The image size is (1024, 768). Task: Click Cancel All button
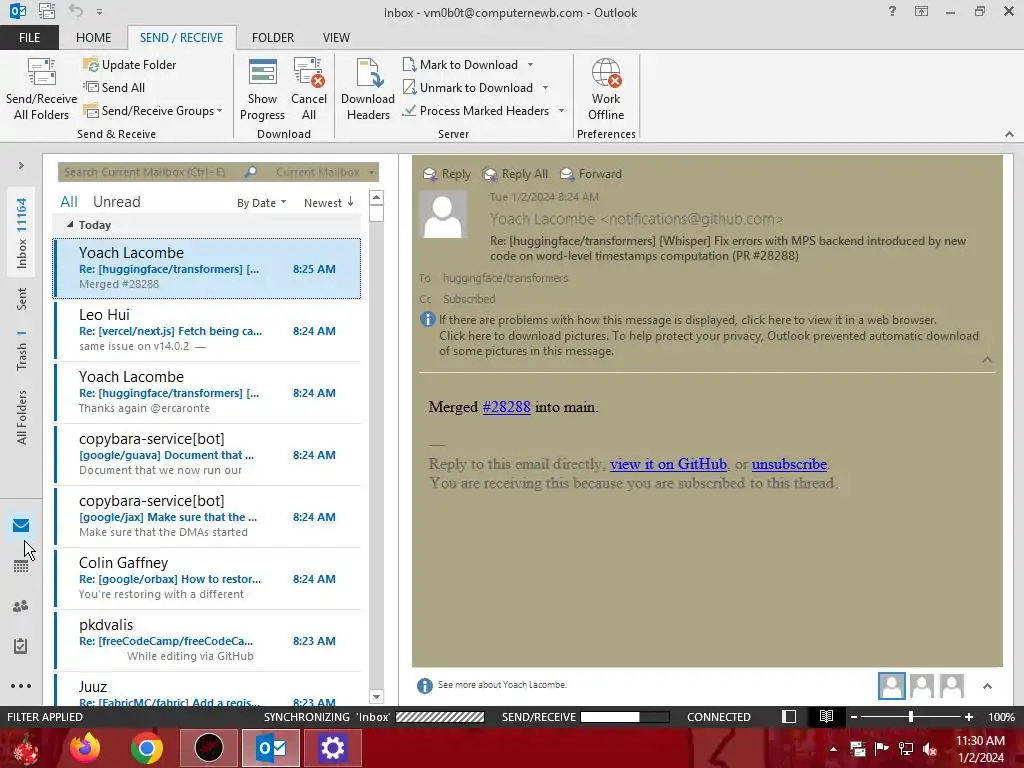click(x=308, y=89)
